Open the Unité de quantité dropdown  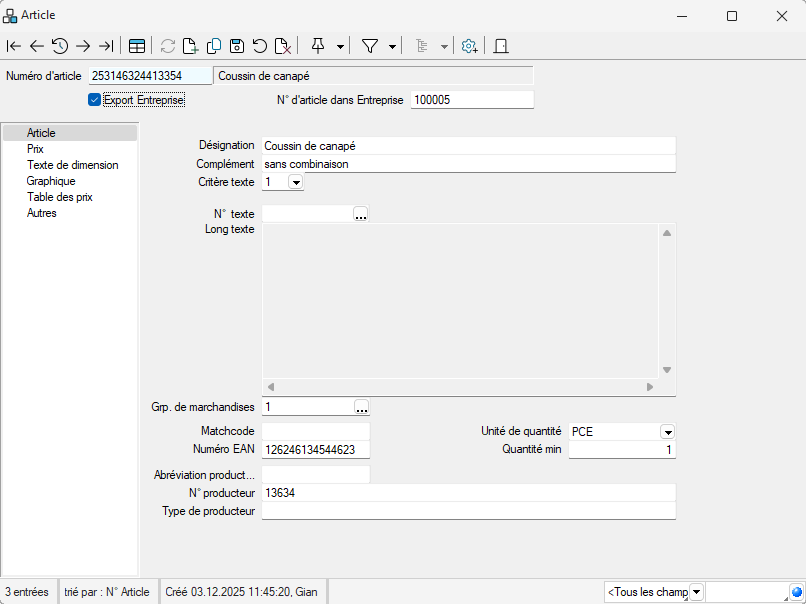667,432
